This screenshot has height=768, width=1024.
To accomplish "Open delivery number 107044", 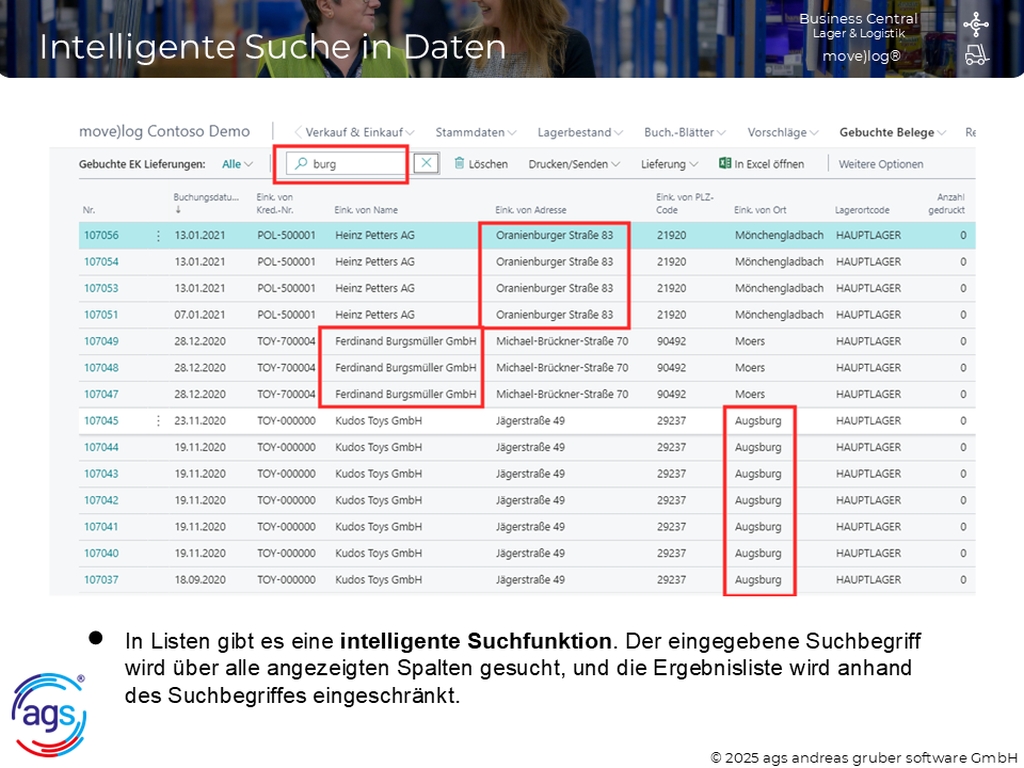I will (x=101, y=447).
